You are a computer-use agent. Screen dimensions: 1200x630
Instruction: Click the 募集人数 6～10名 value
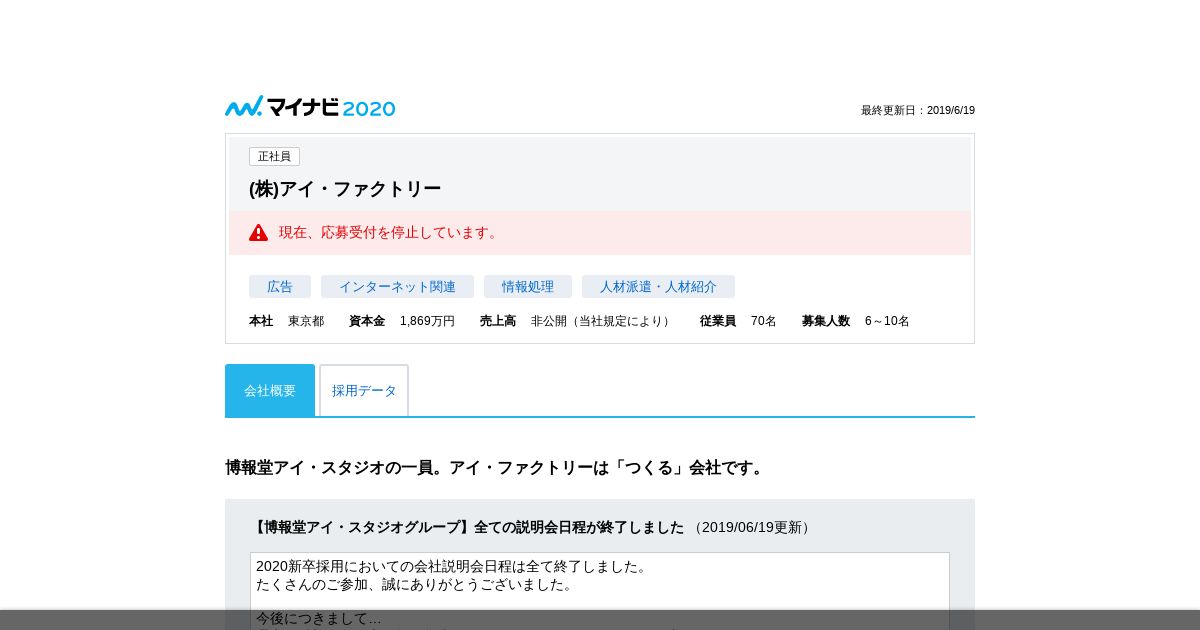tap(887, 321)
